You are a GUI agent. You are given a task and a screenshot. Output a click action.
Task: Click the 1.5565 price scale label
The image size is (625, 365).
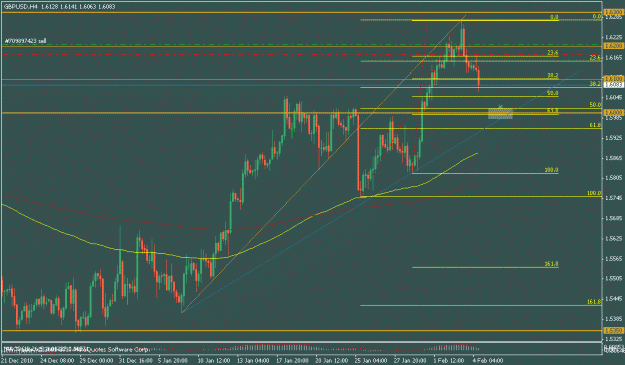pyautogui.click(x=613, y=259)
